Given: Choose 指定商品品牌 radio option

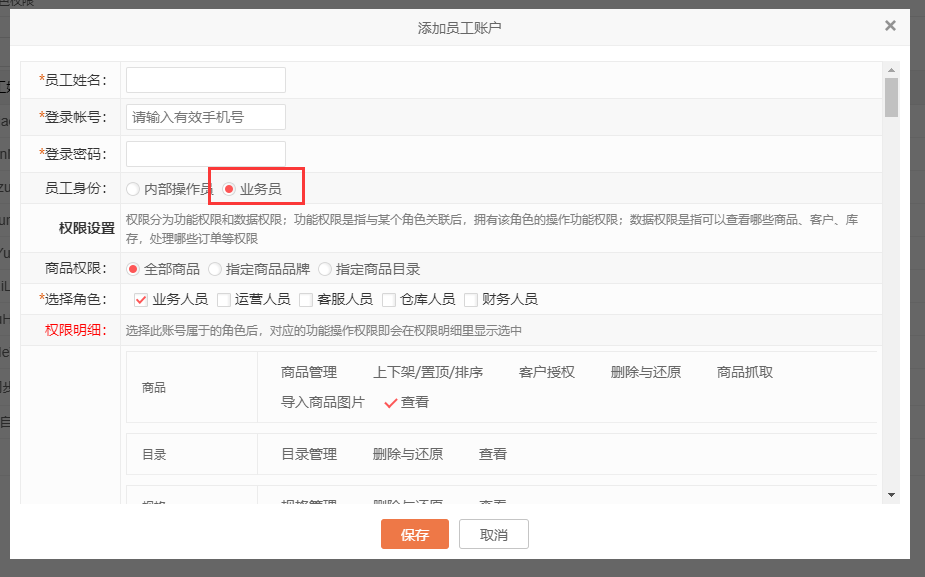Looking at the screenshot, I should pos(215,269).
